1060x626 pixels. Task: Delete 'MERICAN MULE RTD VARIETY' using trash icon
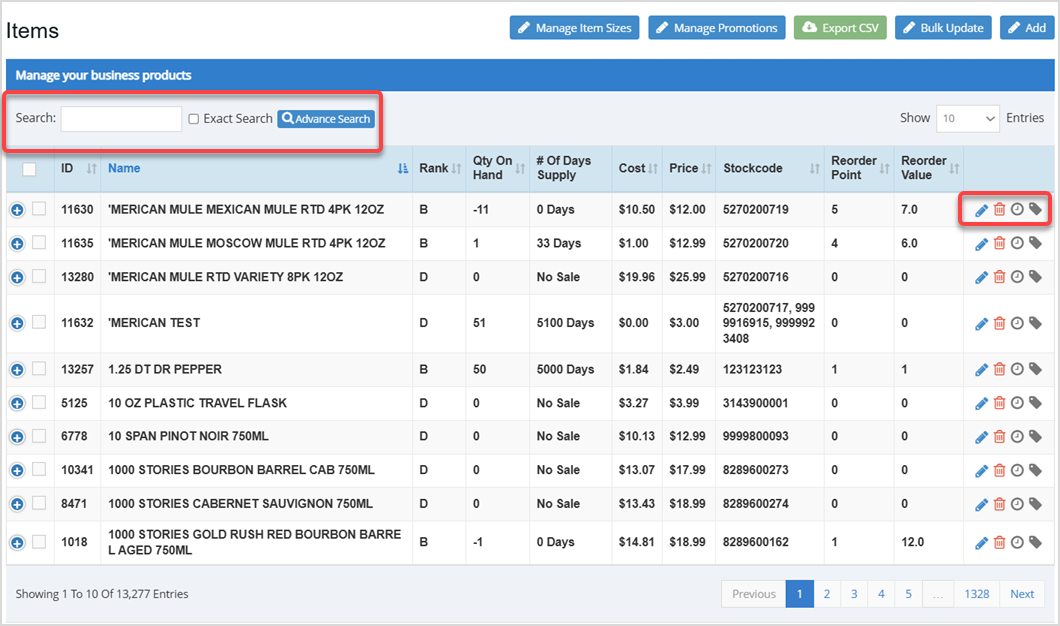pos(999,277)
